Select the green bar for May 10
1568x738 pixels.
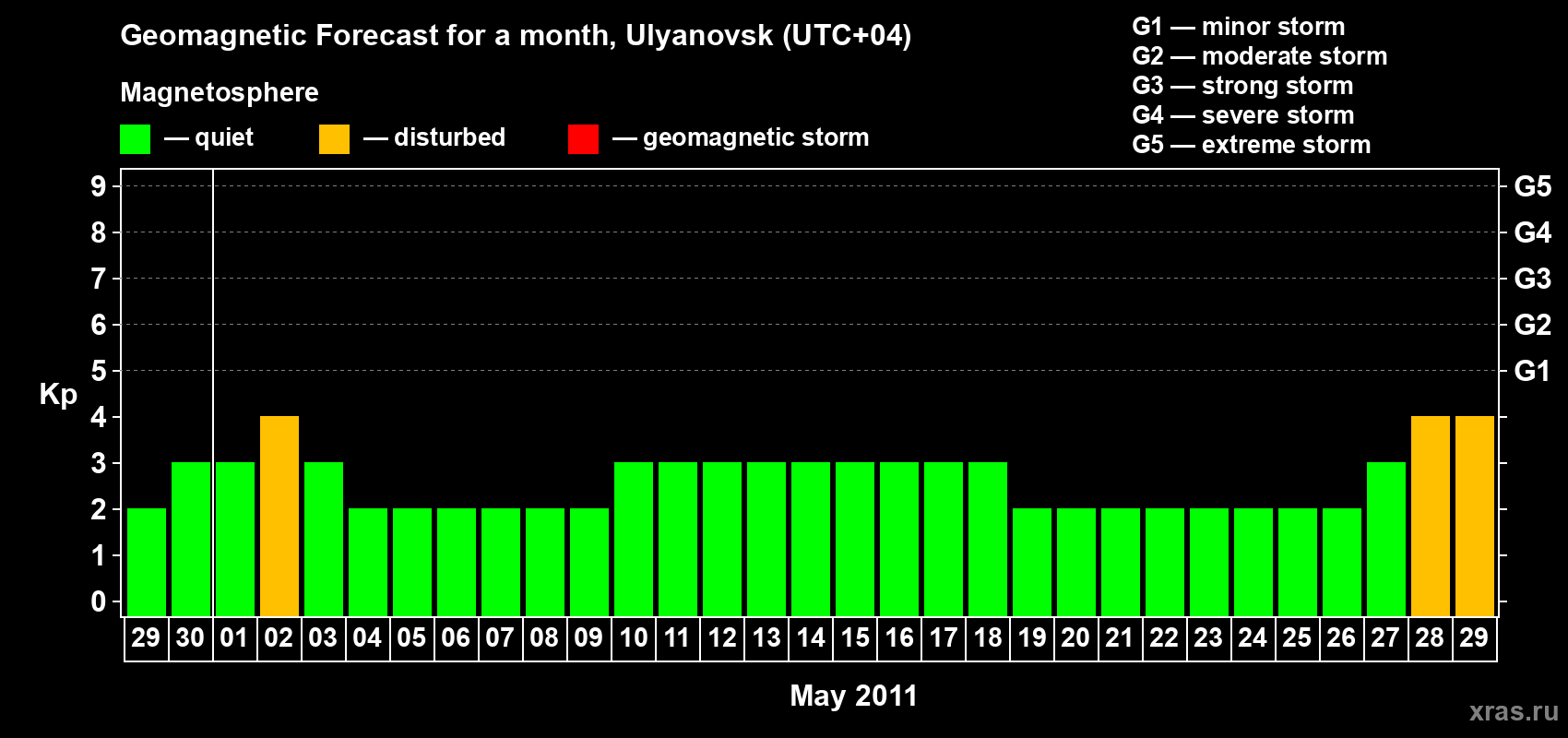pyautogui.click(x=634, y=540)
